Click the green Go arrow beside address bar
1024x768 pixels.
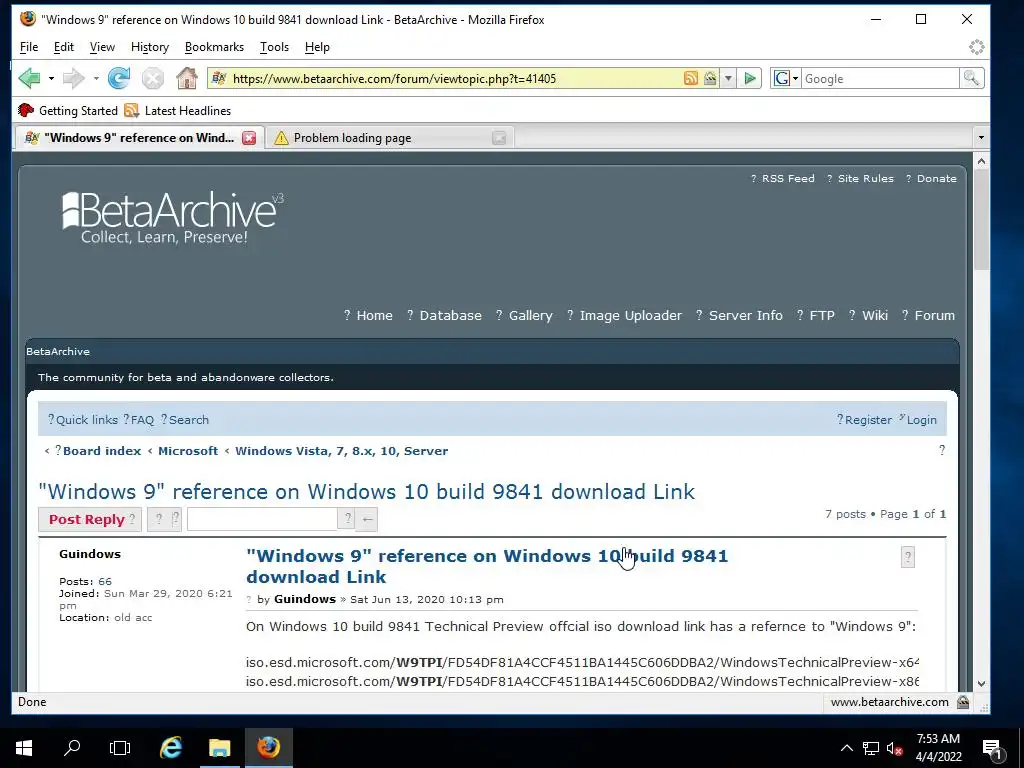pos(750,78)
